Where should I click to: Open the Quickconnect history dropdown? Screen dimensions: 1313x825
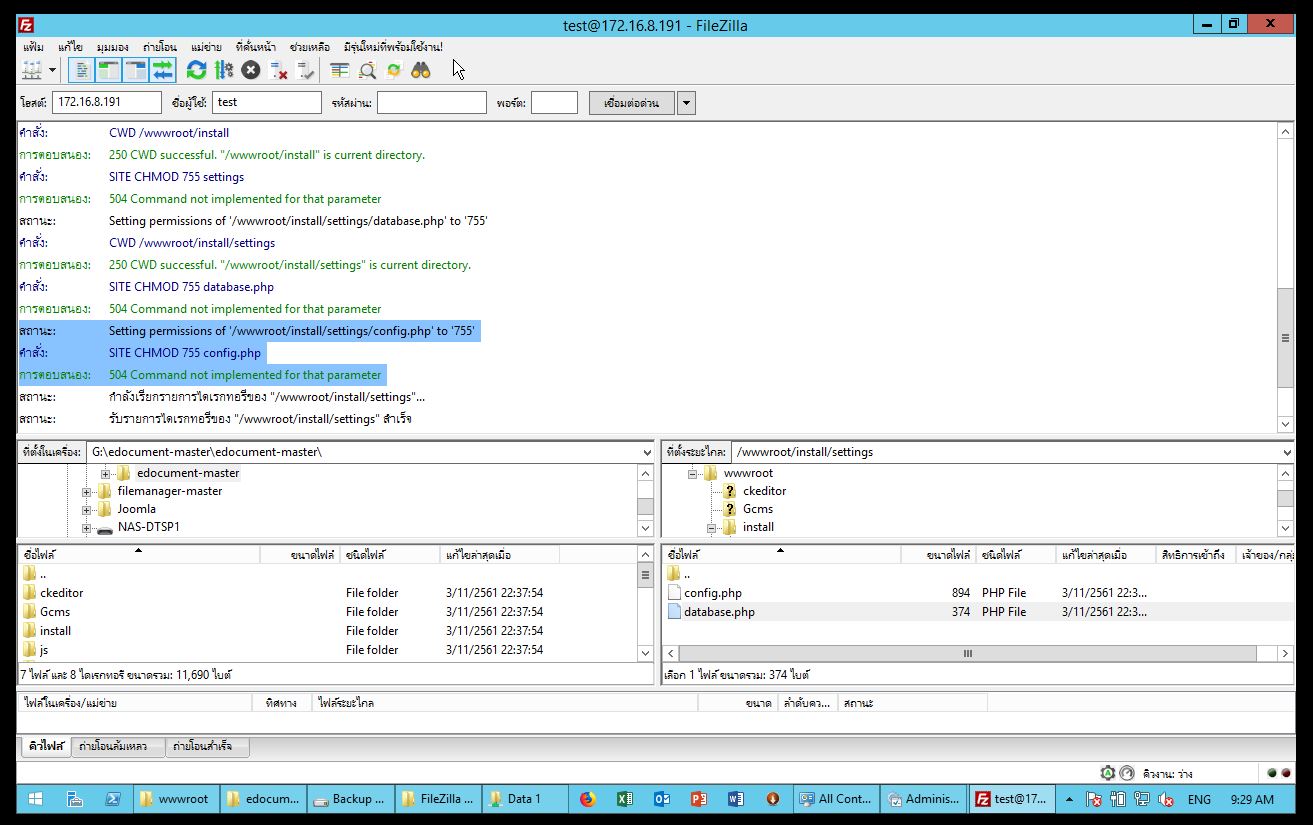point(686,102)
